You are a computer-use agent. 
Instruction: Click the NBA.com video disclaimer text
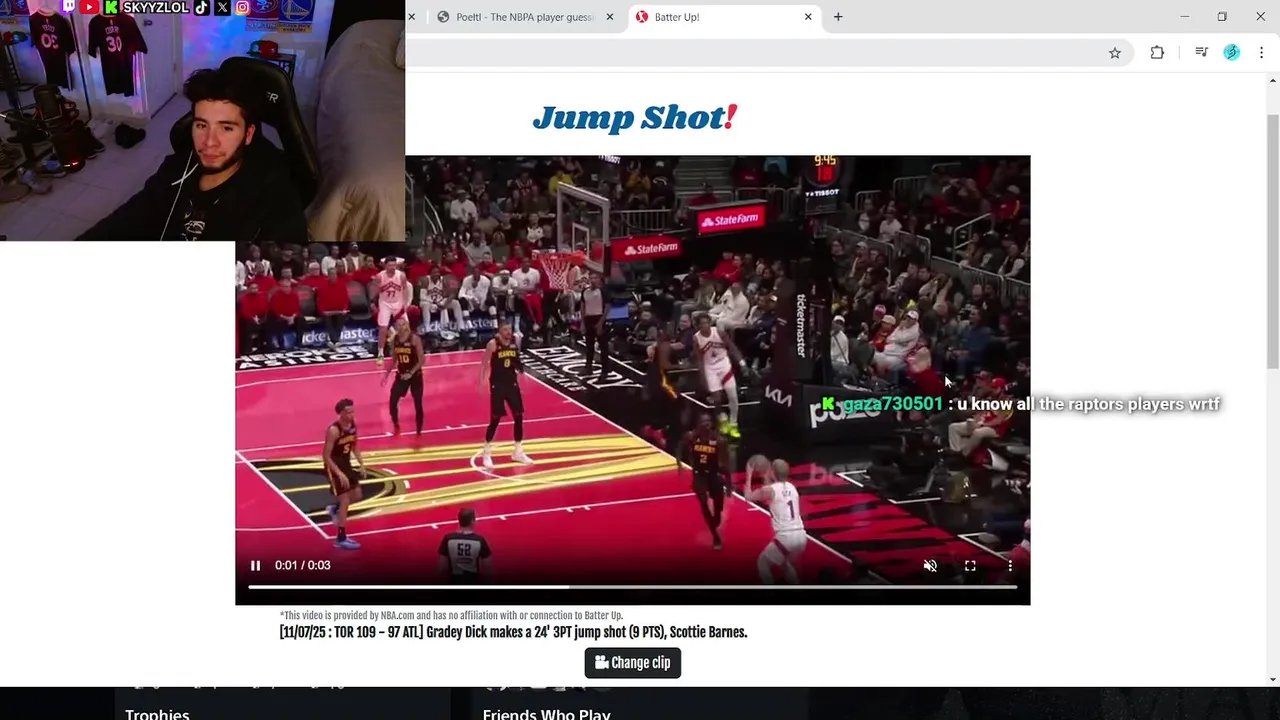pos(451,616)
